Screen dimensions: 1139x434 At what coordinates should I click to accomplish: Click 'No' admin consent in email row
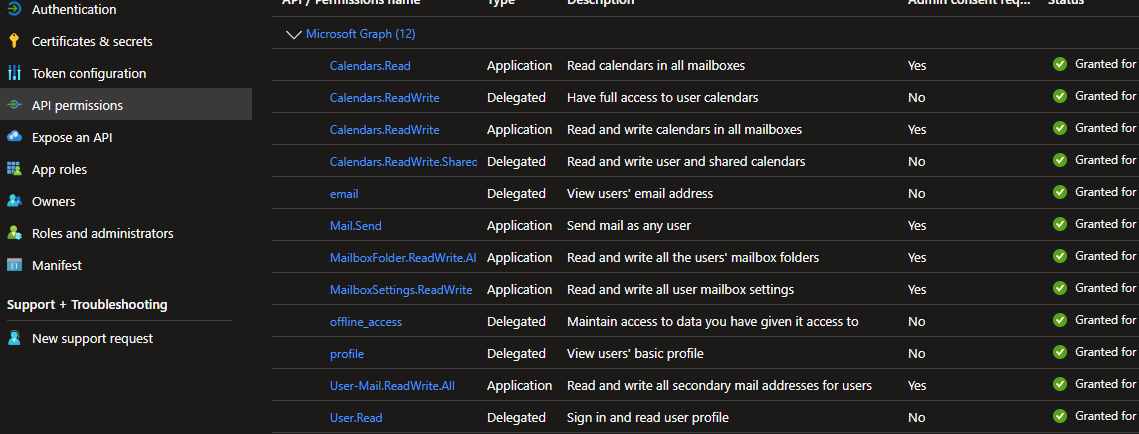tap(916, 193)
